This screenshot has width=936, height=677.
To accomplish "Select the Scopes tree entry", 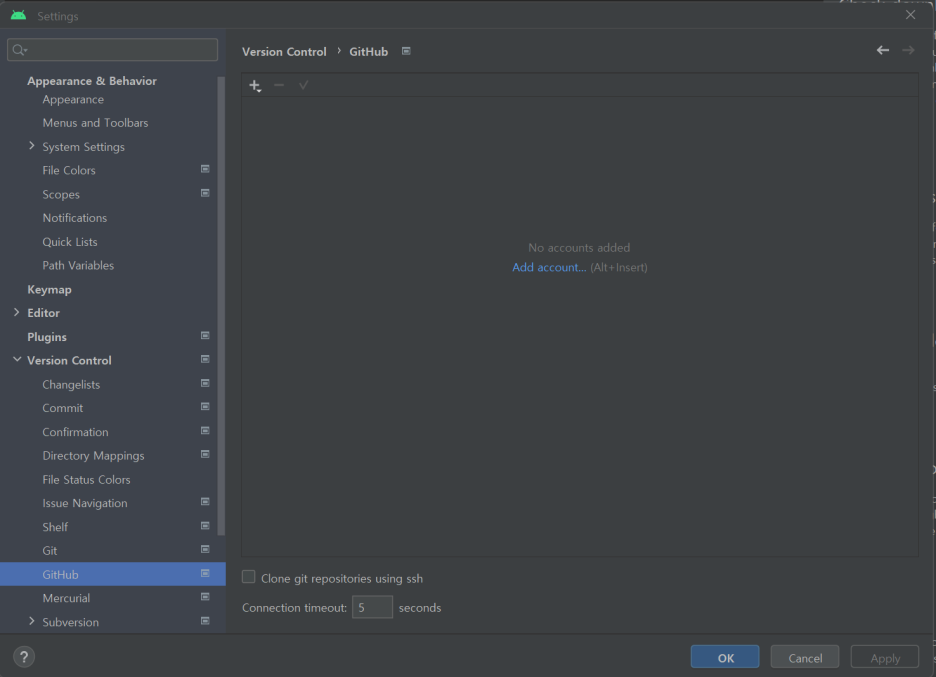I will [x=61, y=195].
